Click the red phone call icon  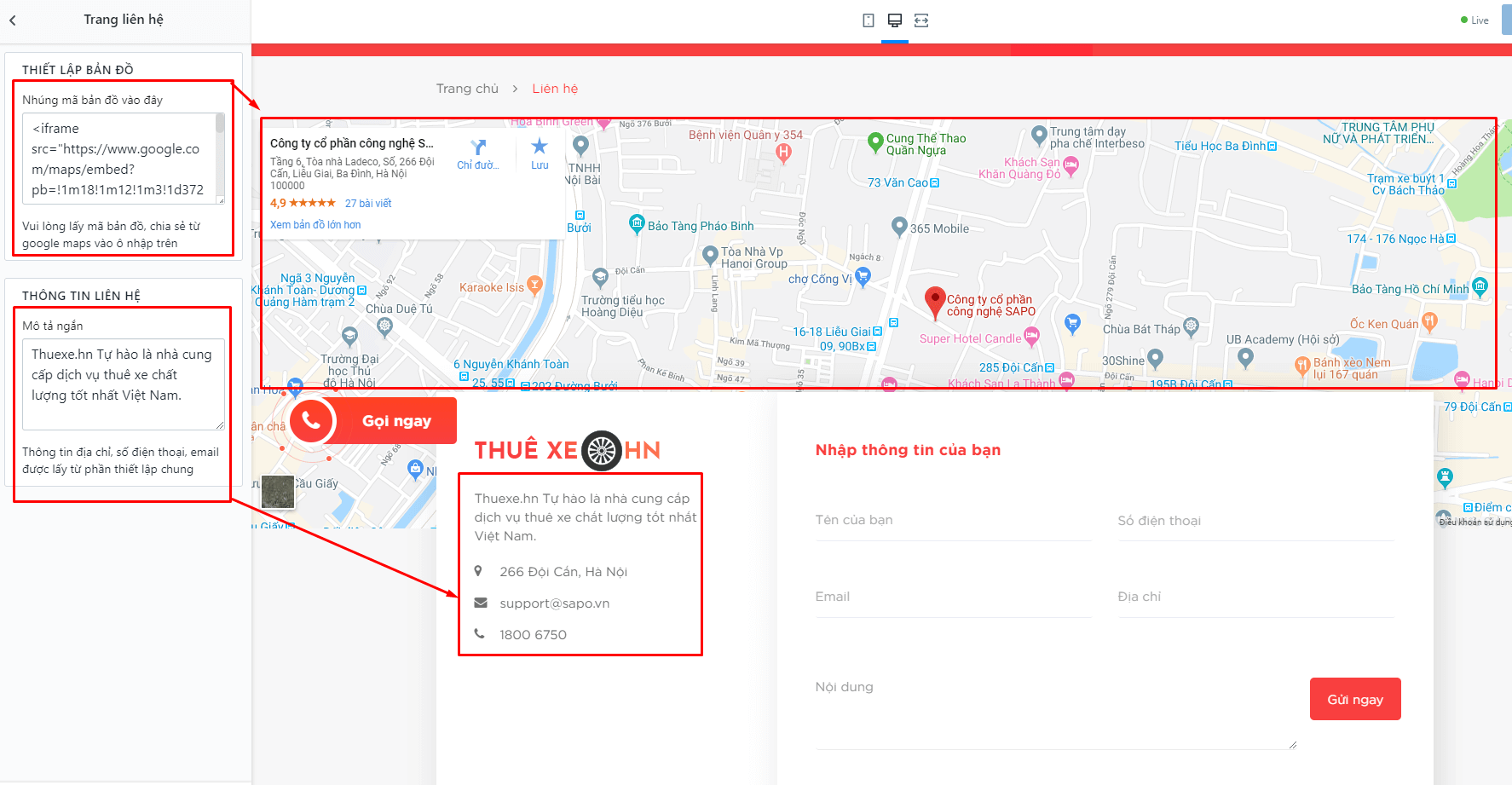(311, 421)
